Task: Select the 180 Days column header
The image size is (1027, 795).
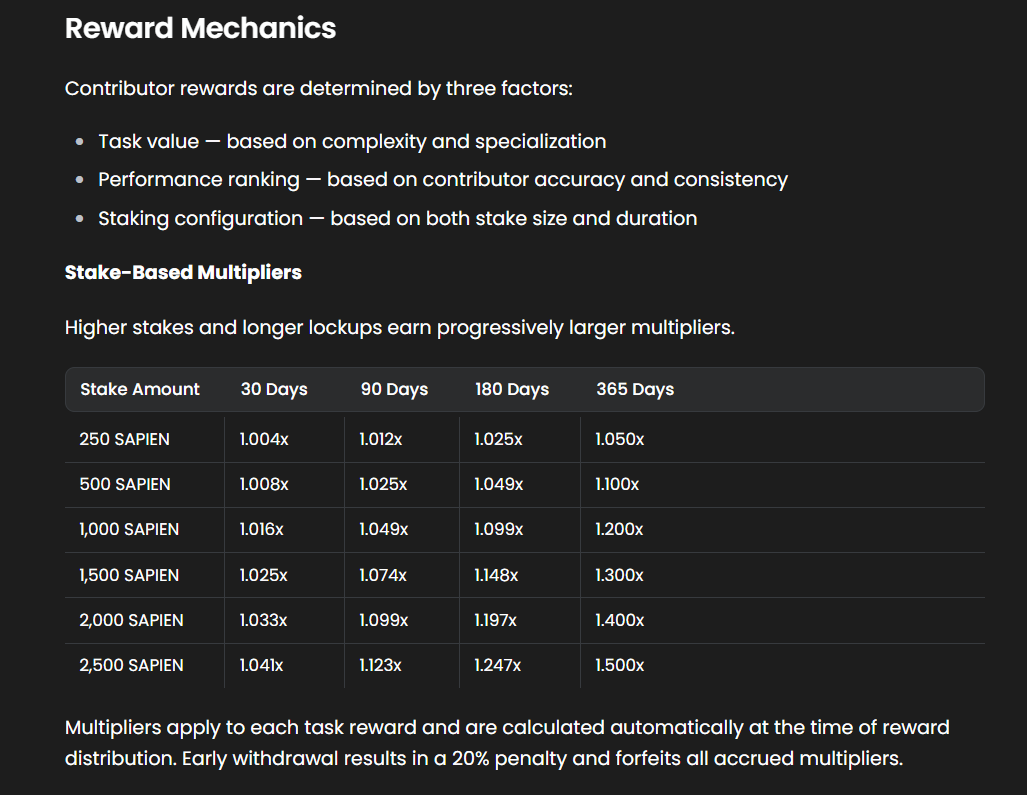Action: click(511, 389)
